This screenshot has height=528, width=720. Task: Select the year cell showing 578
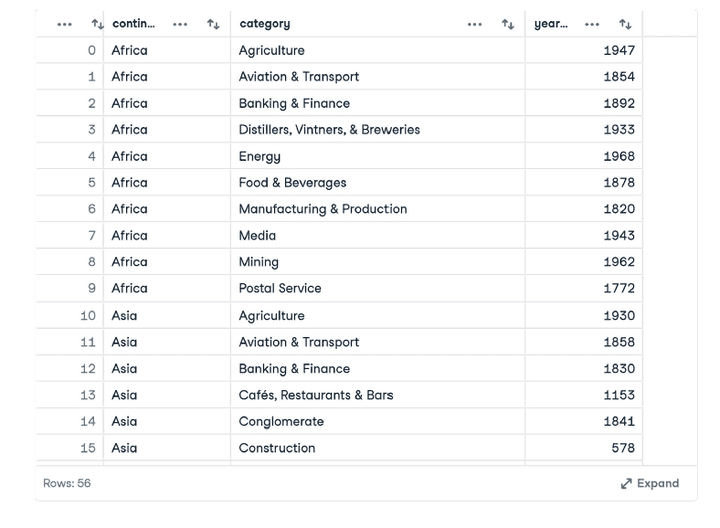coord(623,448)
